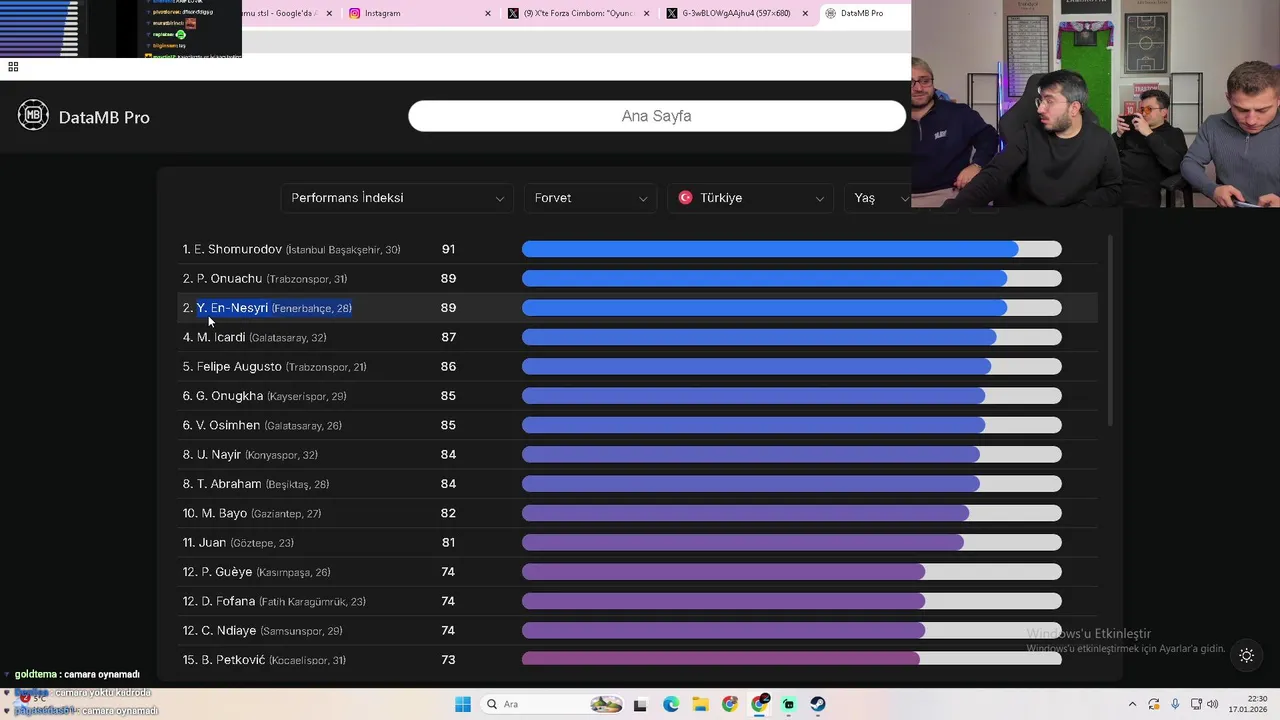Image resolution: width=1280 pixels, height=720 pixels.
Task: Close the Google search tab
Action: (x=331, y=13)
